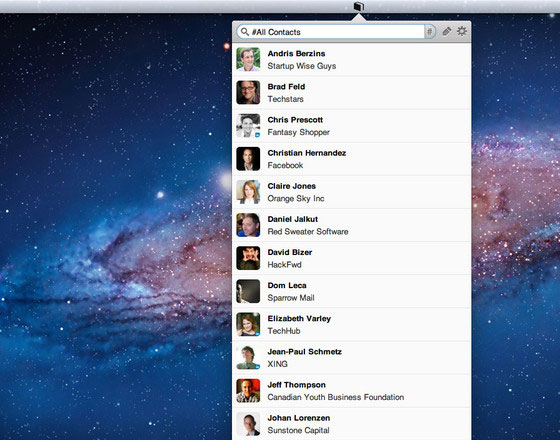Screen dimensions: 560x440
Task: Open settings with the gear icon
Action: tap(462, 31)
